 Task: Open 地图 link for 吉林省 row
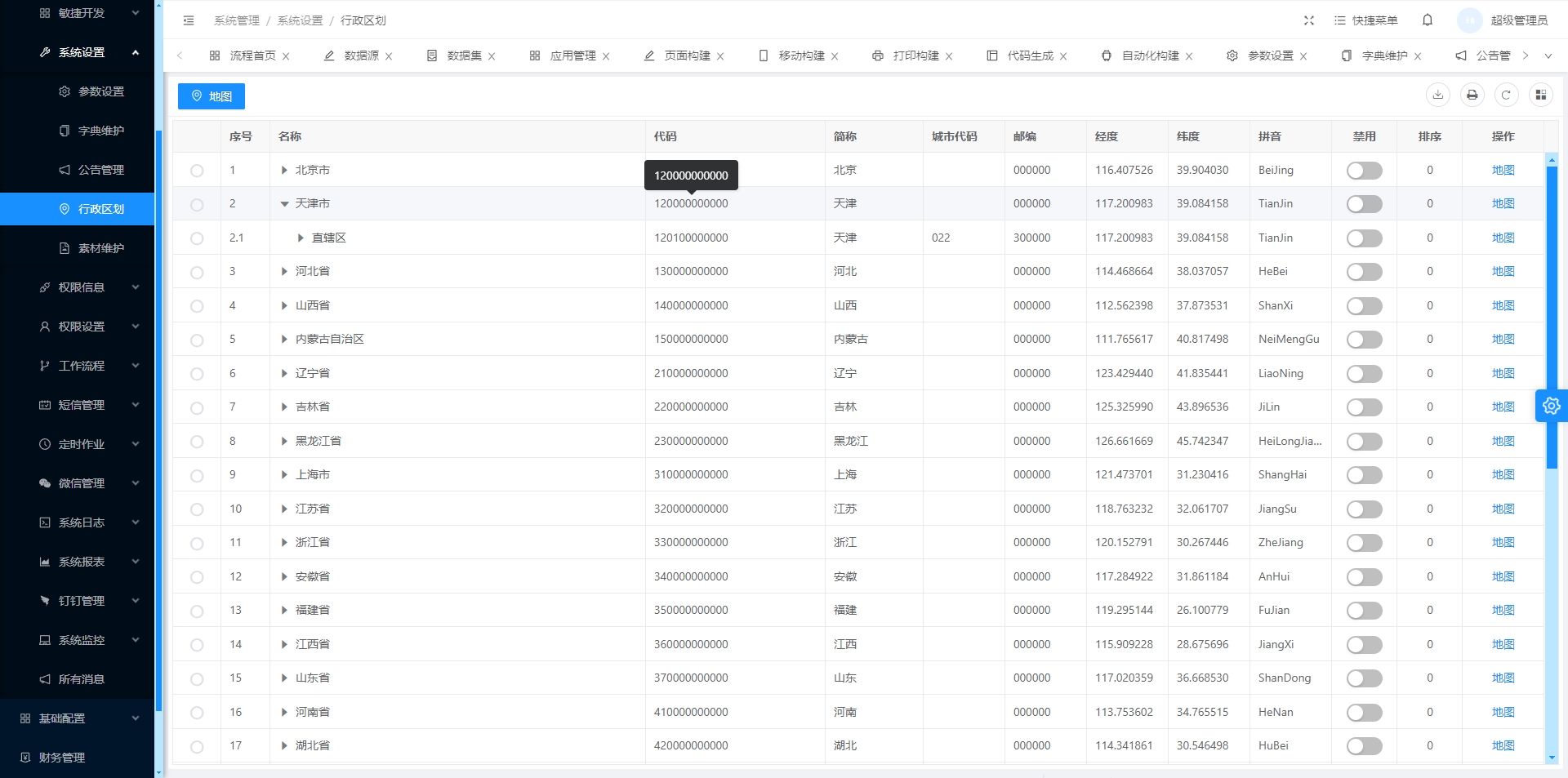[1503, 407]
